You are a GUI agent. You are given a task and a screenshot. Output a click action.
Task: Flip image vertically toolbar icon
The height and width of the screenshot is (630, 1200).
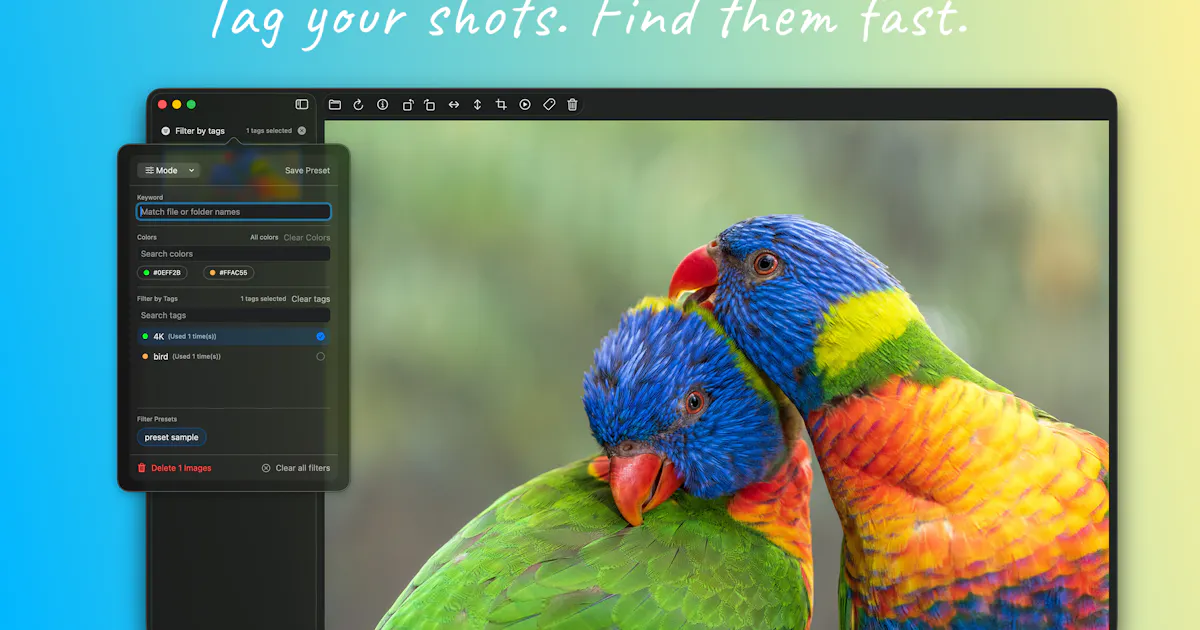478,105
